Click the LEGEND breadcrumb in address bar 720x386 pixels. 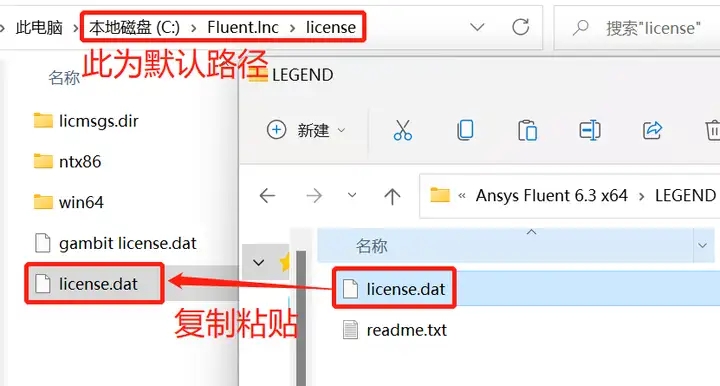pyautogui.click(x=685, y=196)
